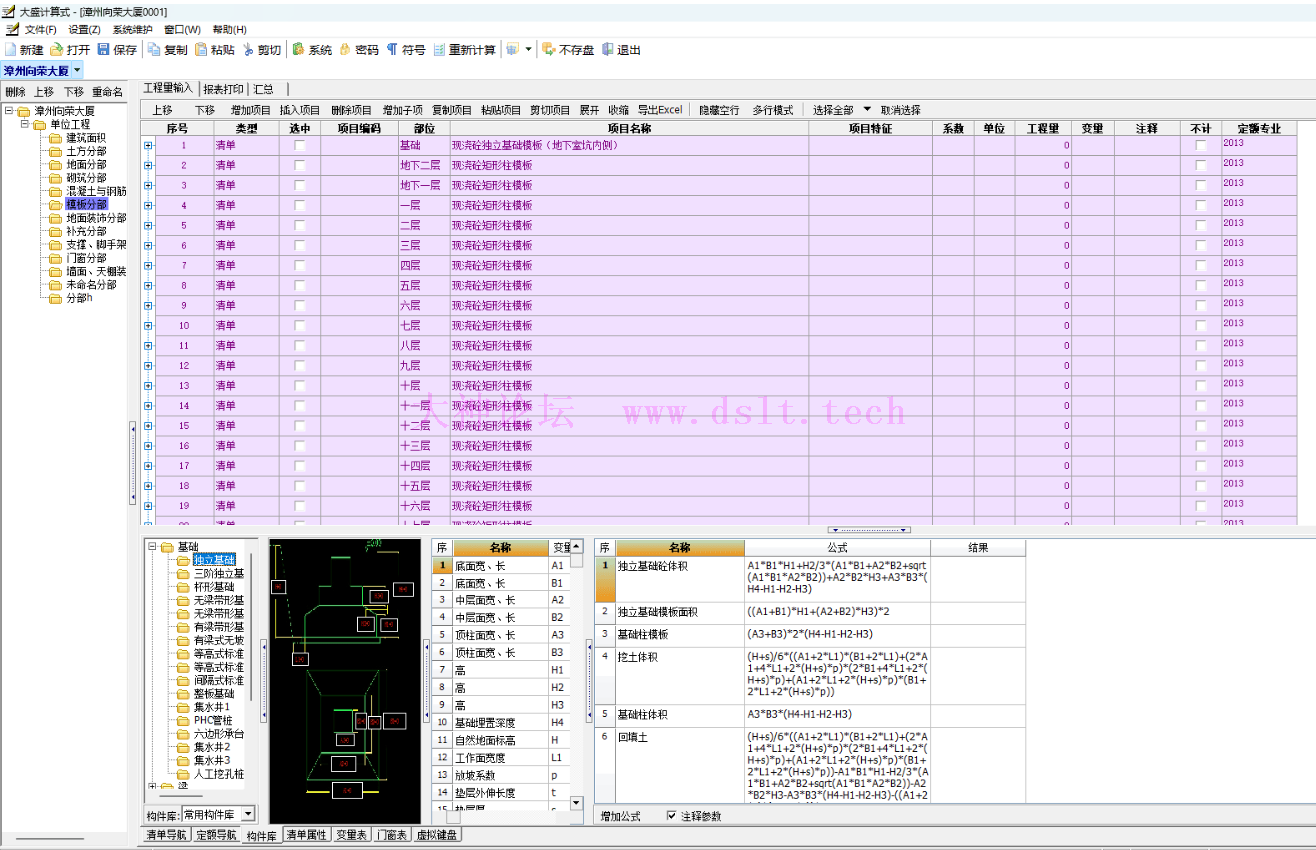The width and height of the screenshot is (1316, 850).
Task: Click the 土方分部 folder icon
Action: click(56, 151)
